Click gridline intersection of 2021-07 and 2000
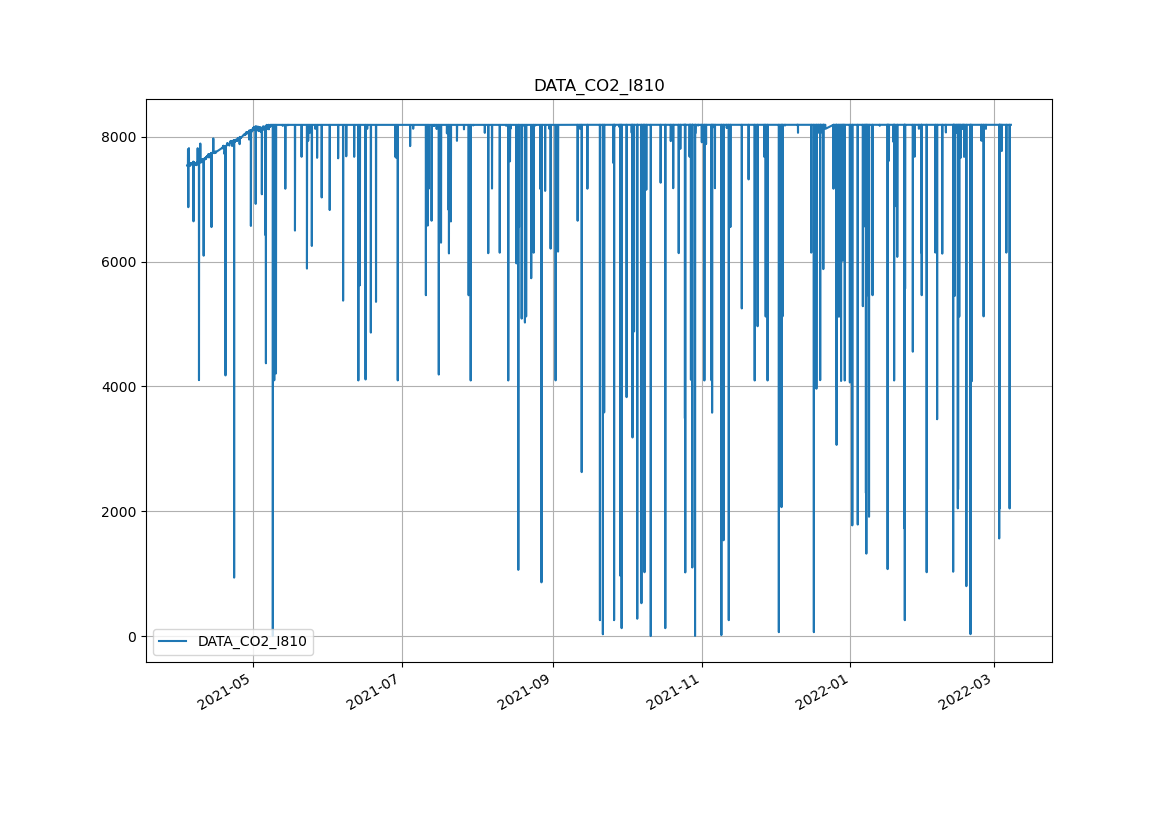 (402, 512)
